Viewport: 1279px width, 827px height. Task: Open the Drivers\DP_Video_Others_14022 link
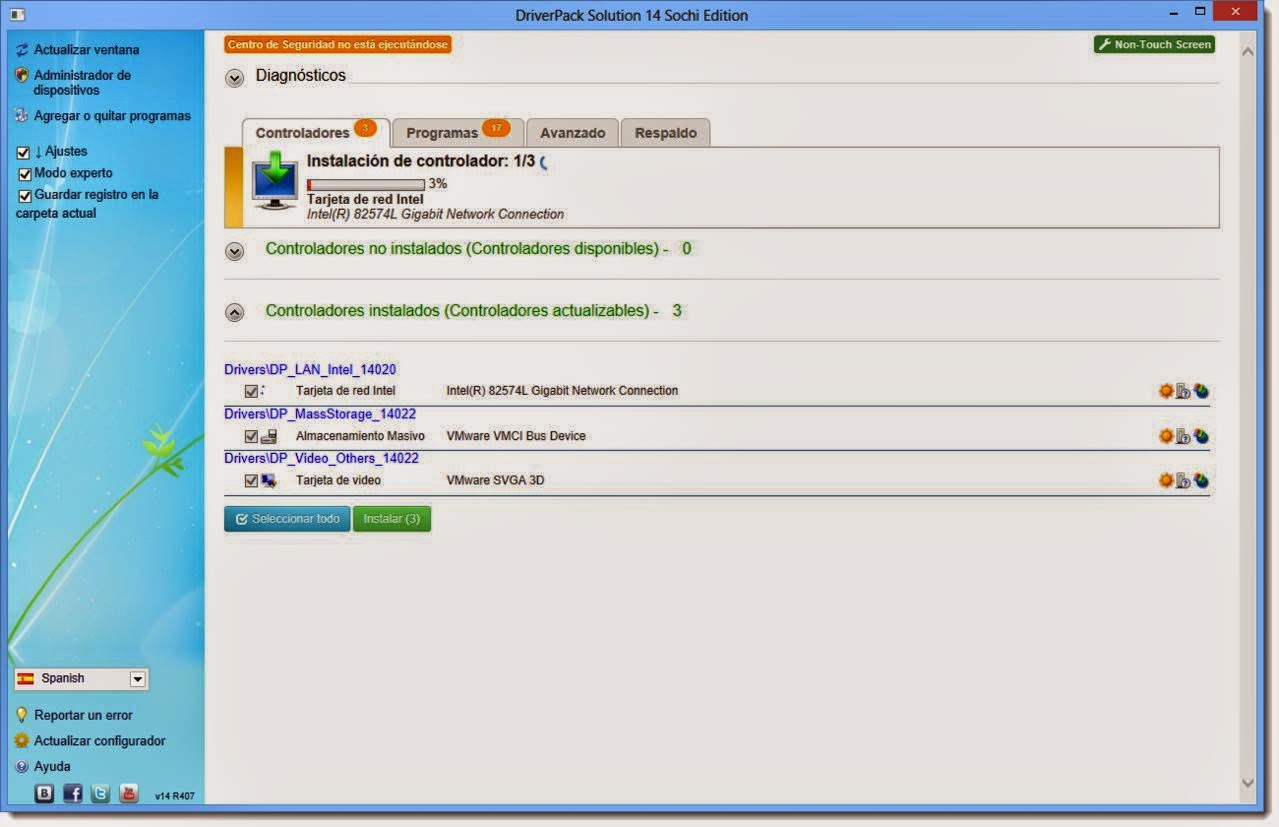pyautogui.click(x=321, y=458)
